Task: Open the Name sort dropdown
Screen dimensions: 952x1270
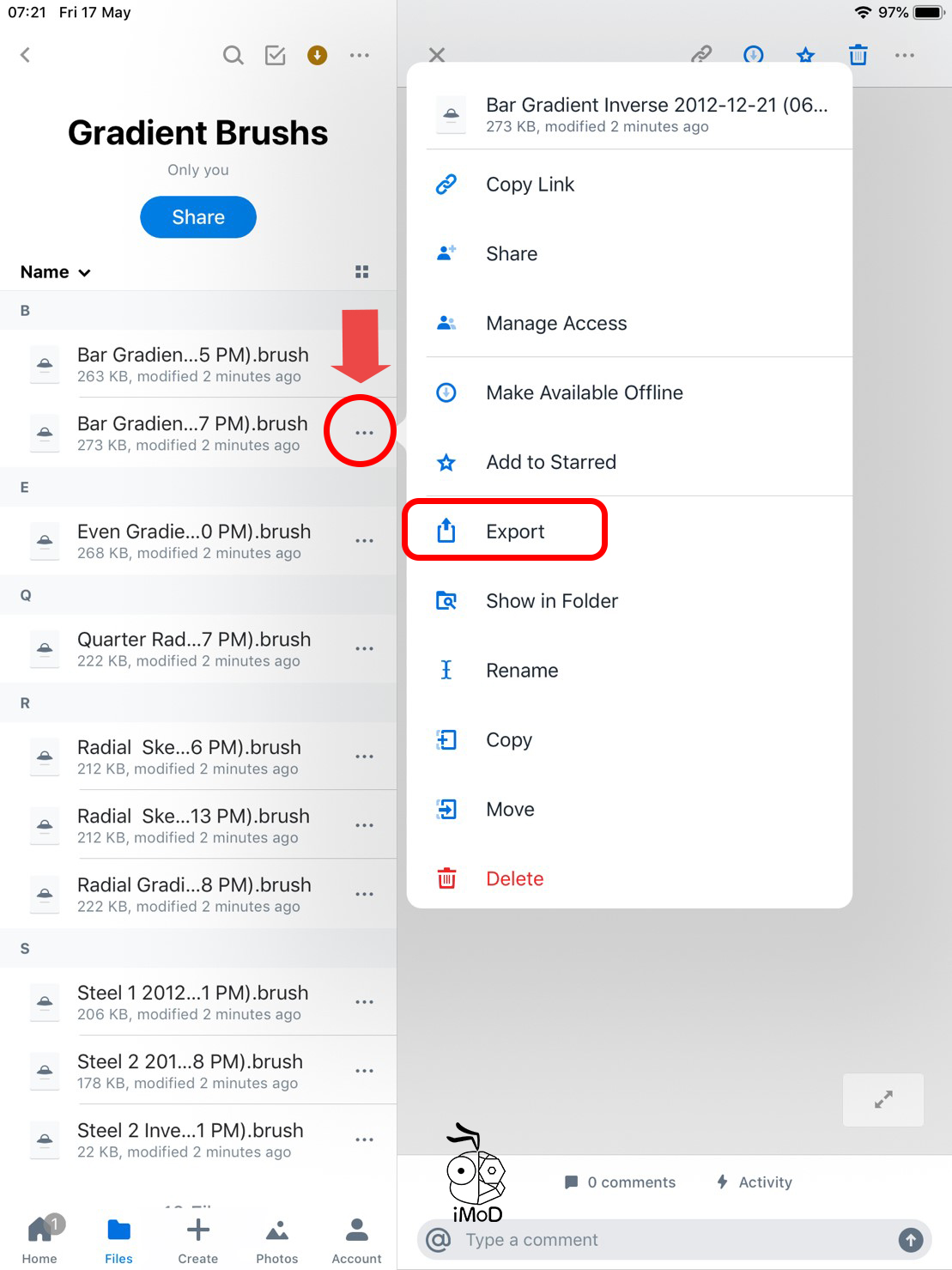Action: pos(56,272)
